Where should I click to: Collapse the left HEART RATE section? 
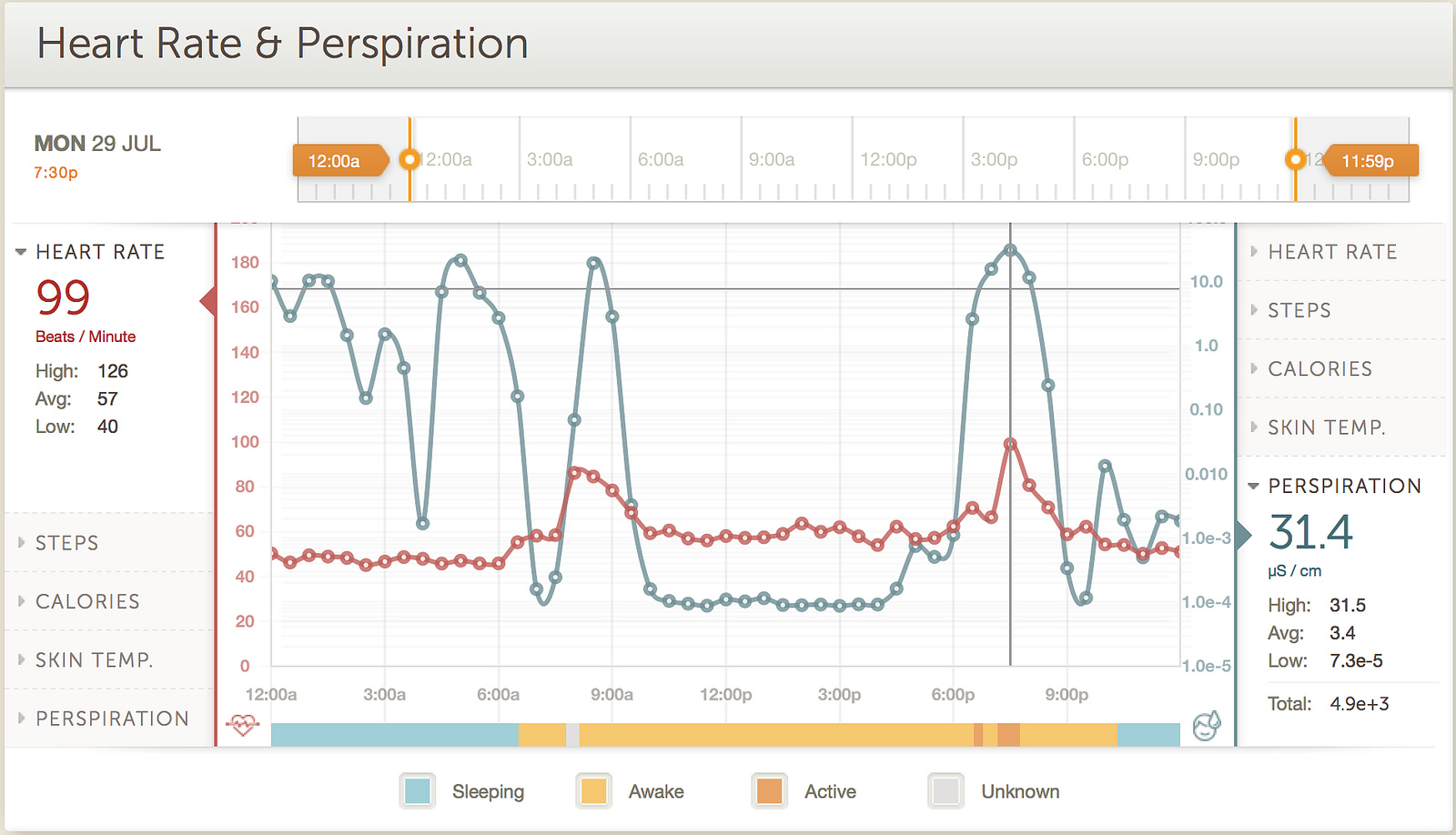[x=99, y=252]
